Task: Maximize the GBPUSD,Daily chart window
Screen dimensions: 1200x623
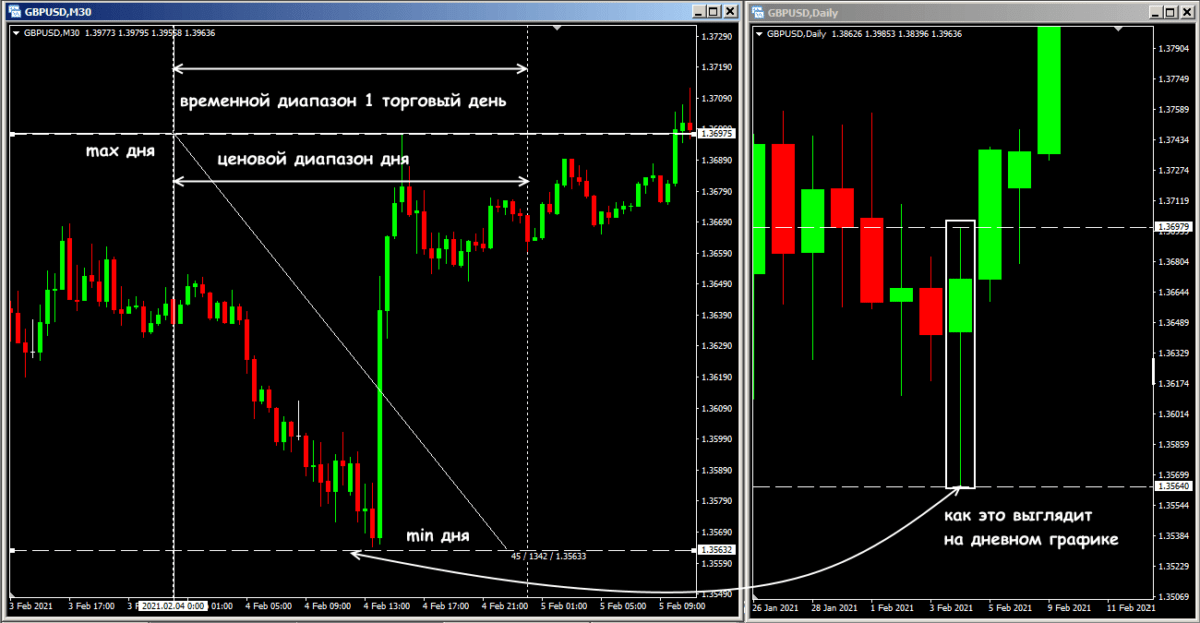Action: pyautogui.click(x=1173, y=12)
